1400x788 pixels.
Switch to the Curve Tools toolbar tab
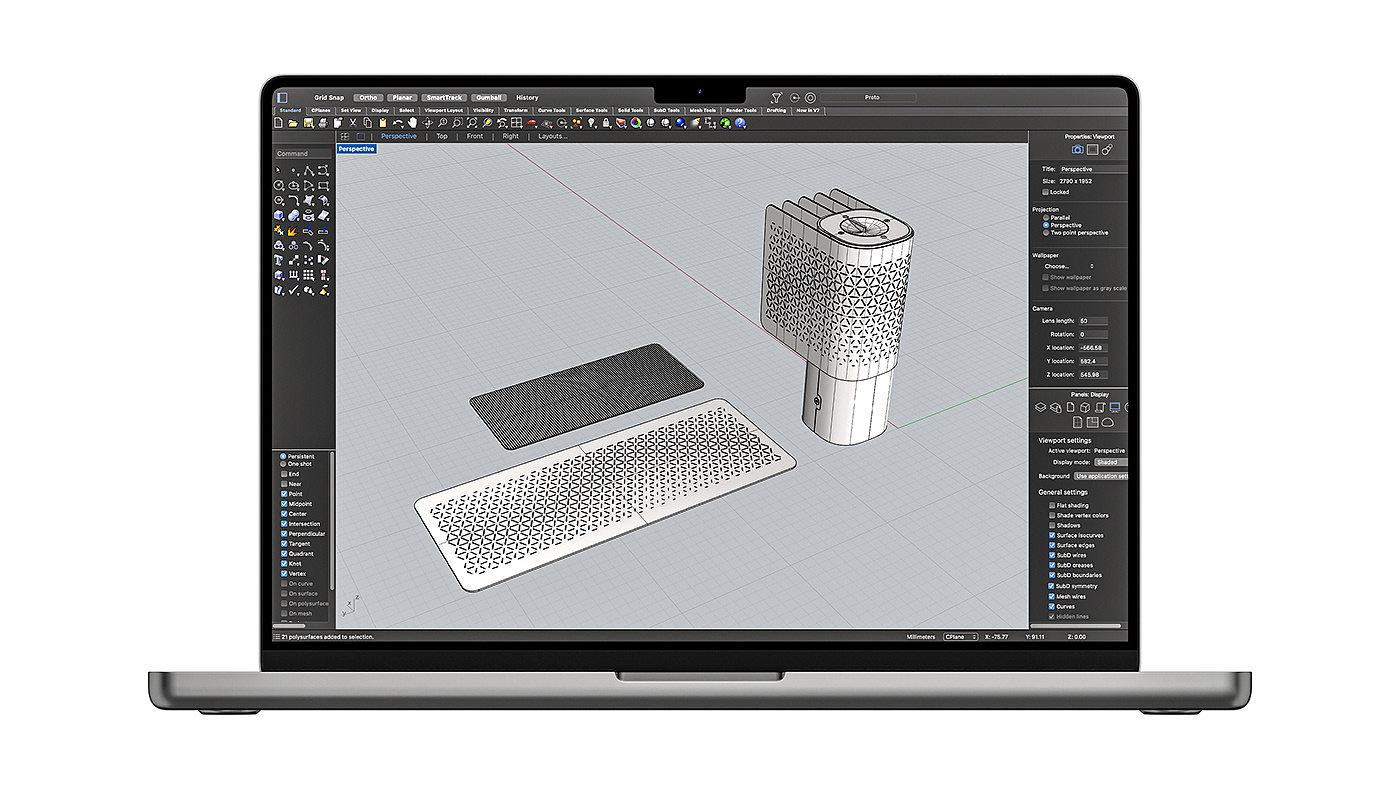(551, 110)
